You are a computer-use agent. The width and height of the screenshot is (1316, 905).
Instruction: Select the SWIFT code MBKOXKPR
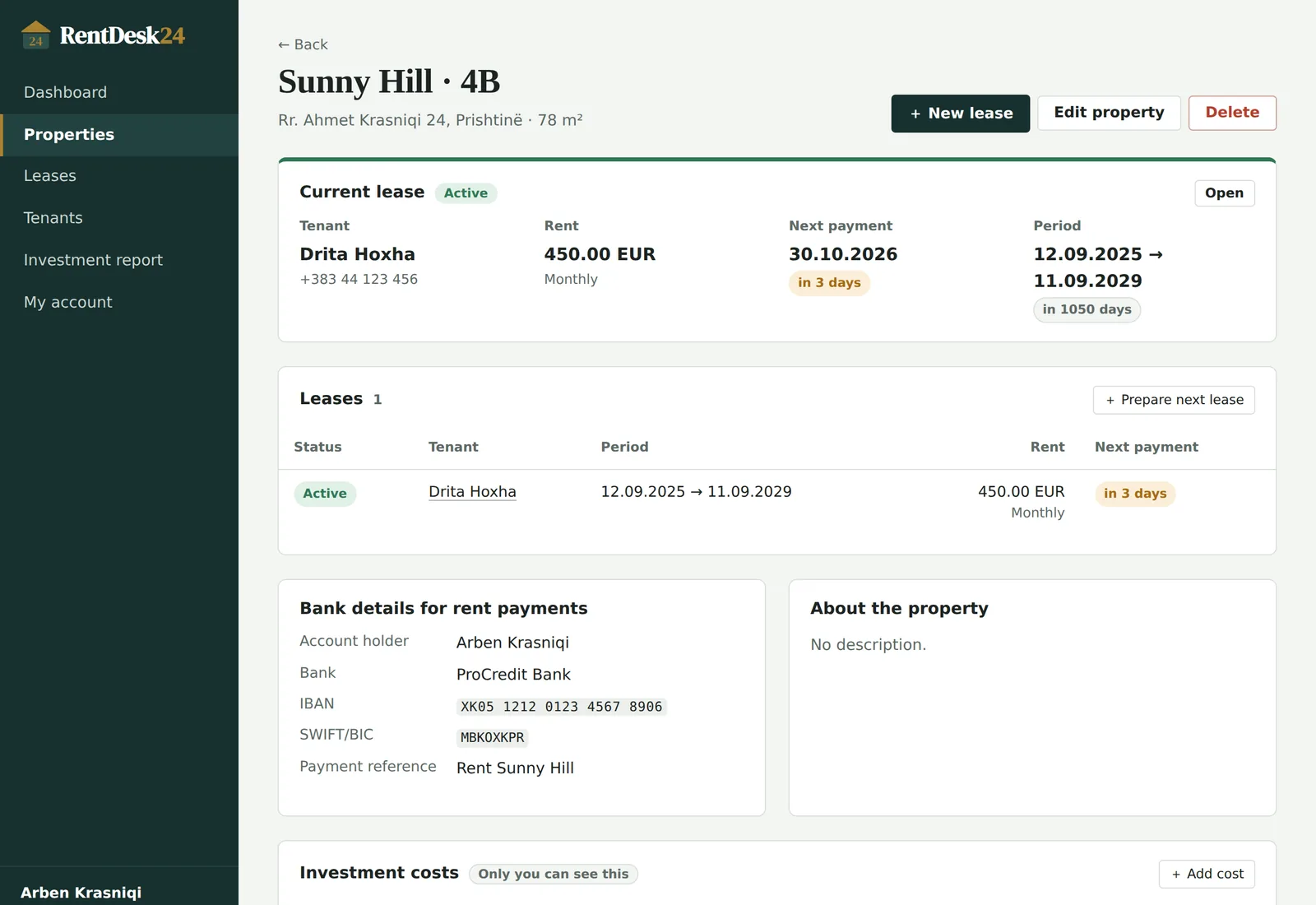(492, 738)
